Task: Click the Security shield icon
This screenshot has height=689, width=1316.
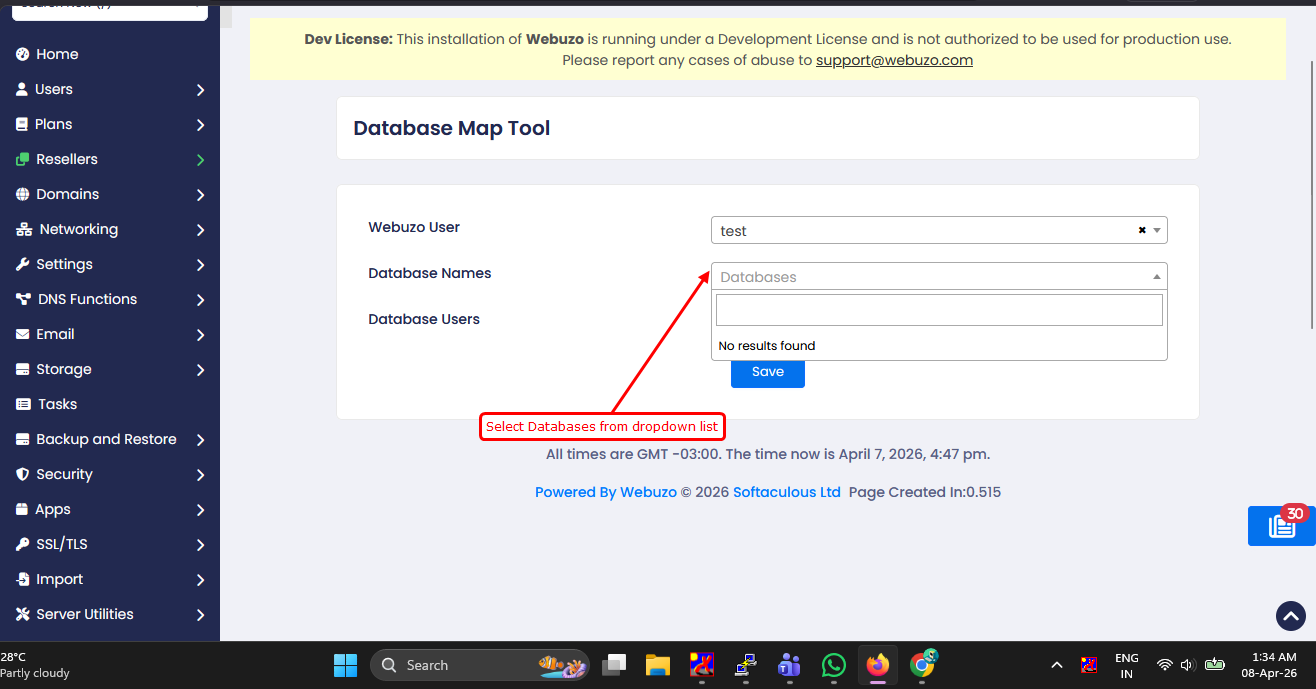Action: point(23,474)
